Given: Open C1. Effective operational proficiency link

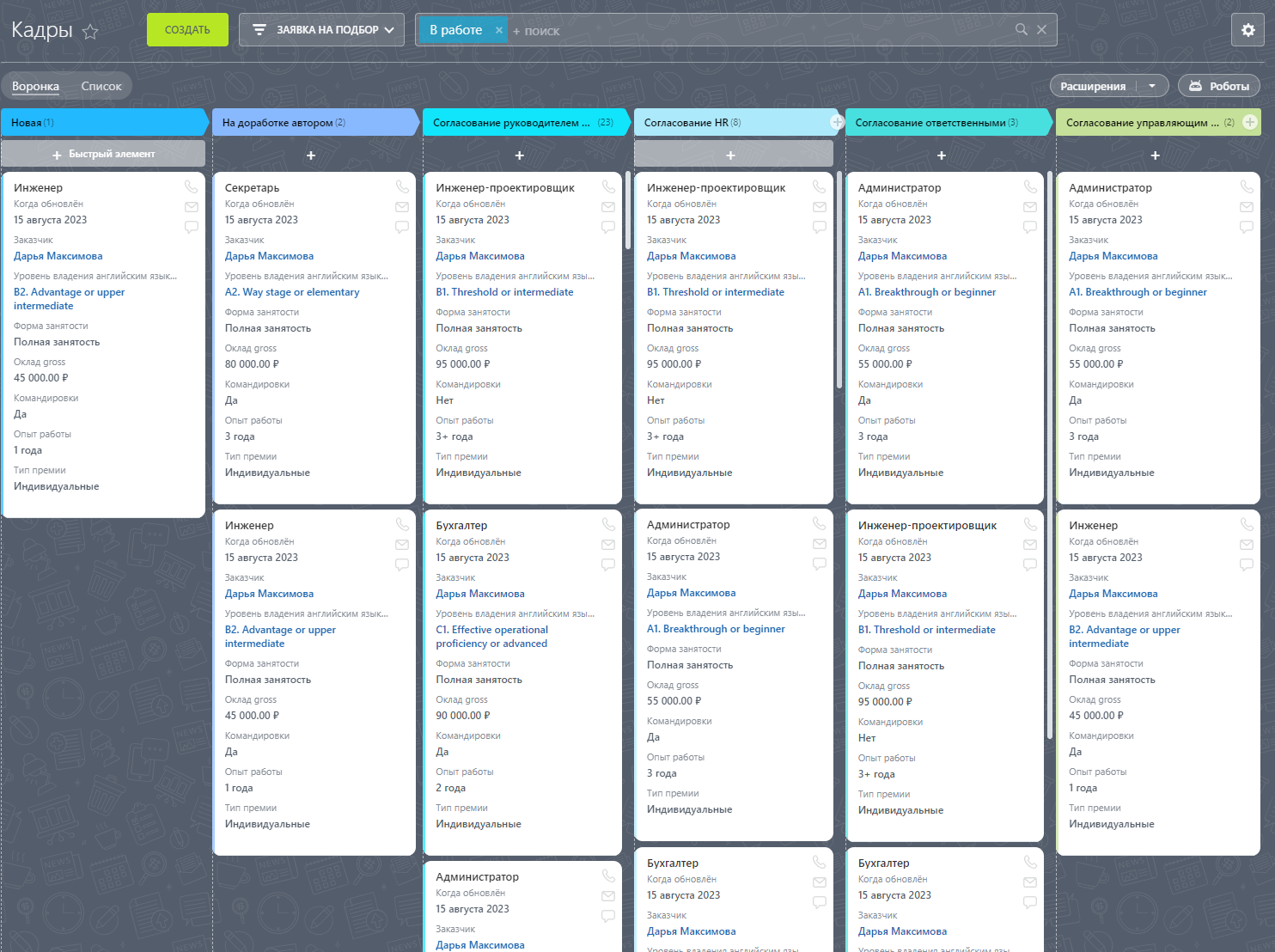Looking at the screenshot, I should pos(491,637).
